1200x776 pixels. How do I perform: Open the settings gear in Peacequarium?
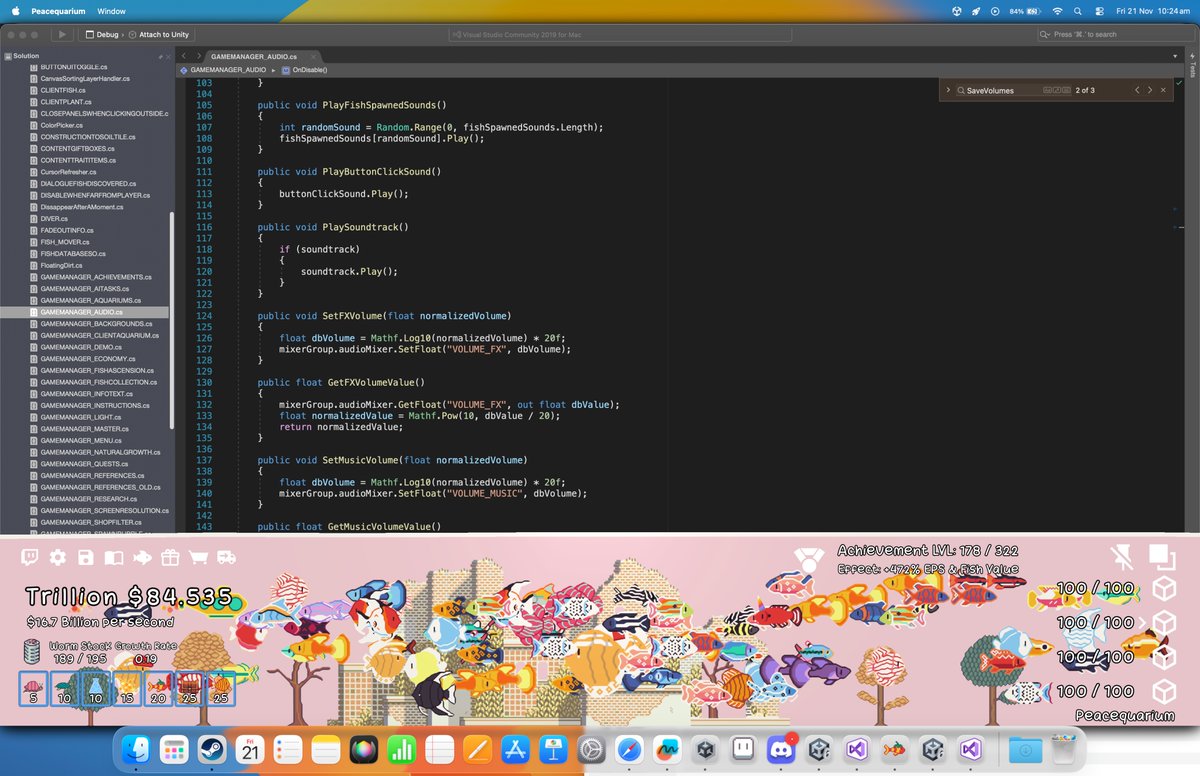point(58,558)
